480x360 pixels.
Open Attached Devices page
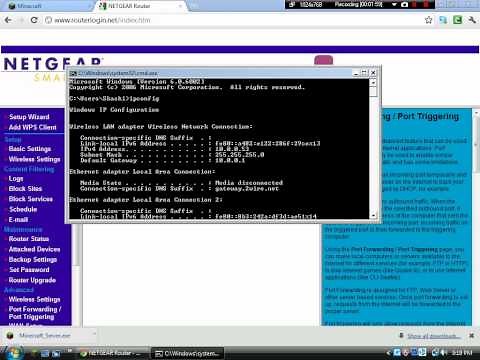[x=35, y=249]
